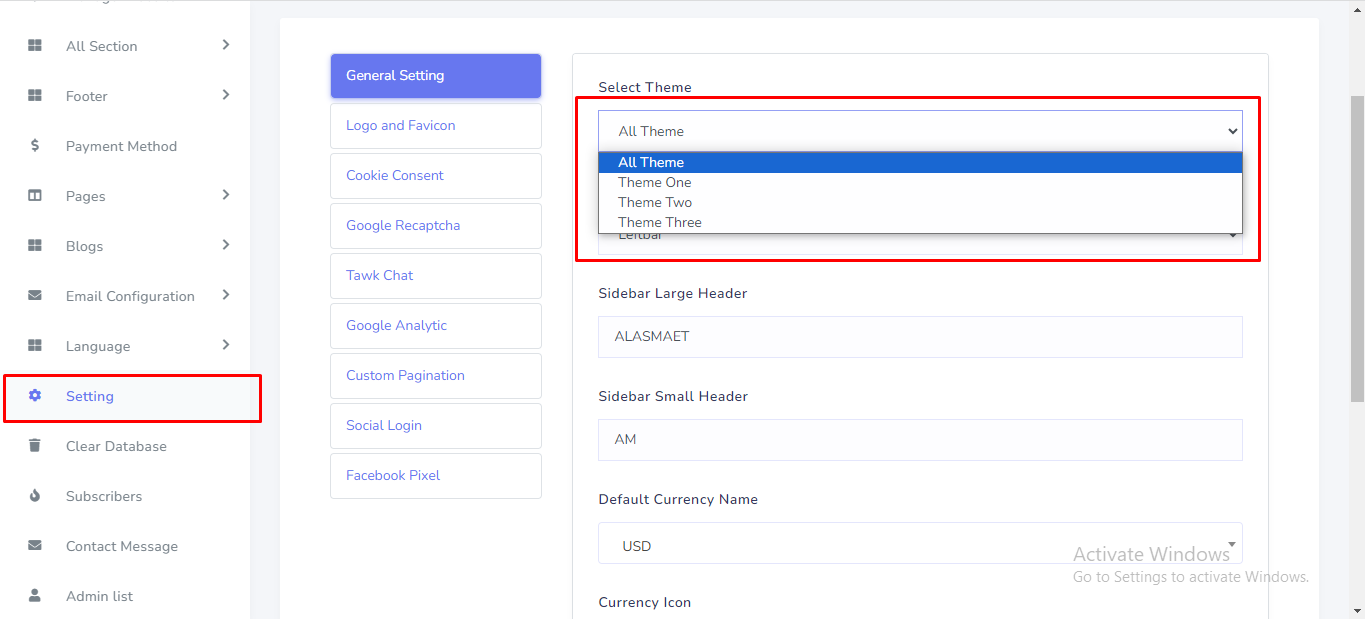Open the Default Currency Name dropdown
The width and height of the screenshot is (1365, 619).
(919, 546)
